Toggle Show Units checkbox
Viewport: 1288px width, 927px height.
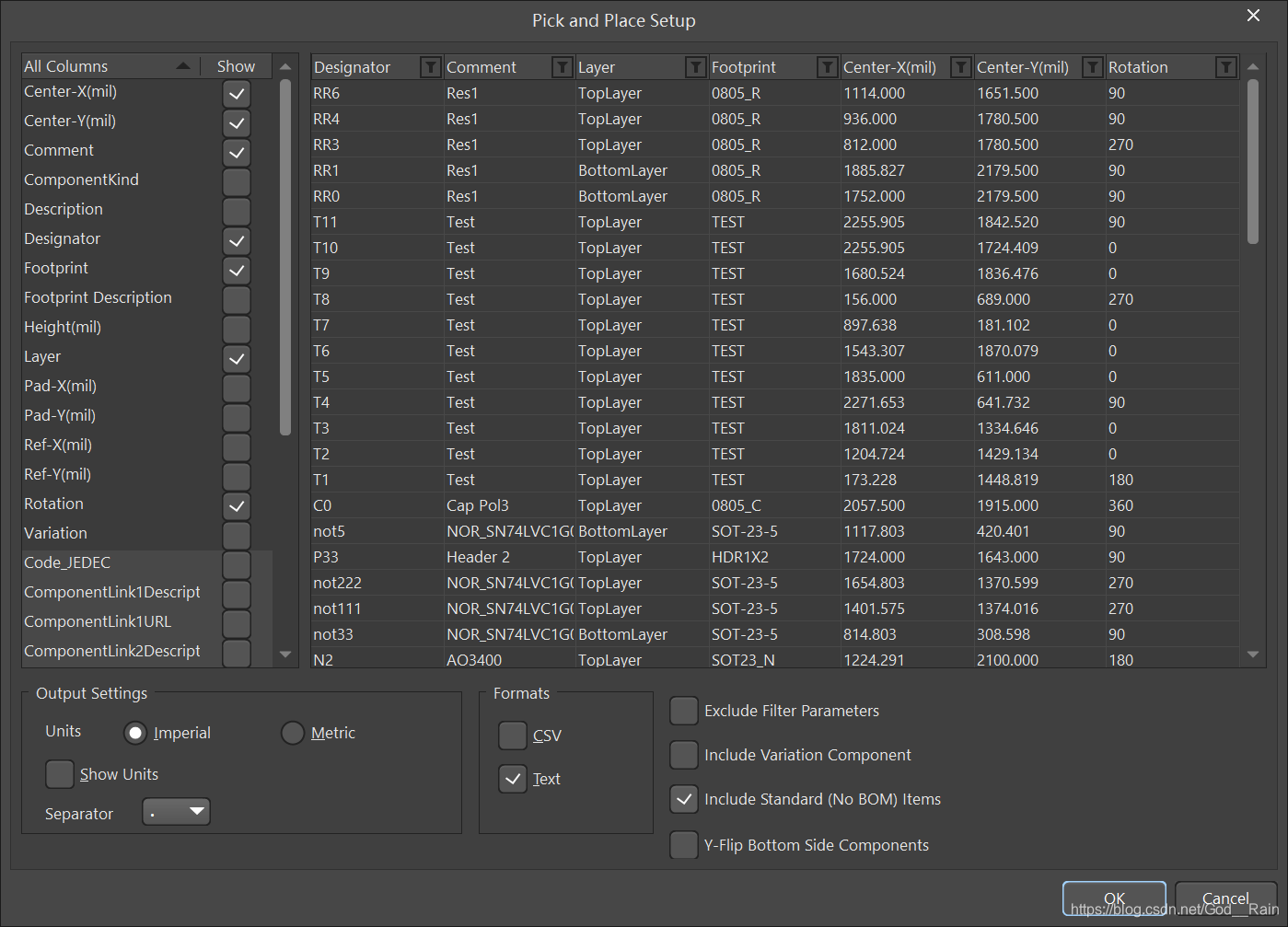click(x=60, y=774)
